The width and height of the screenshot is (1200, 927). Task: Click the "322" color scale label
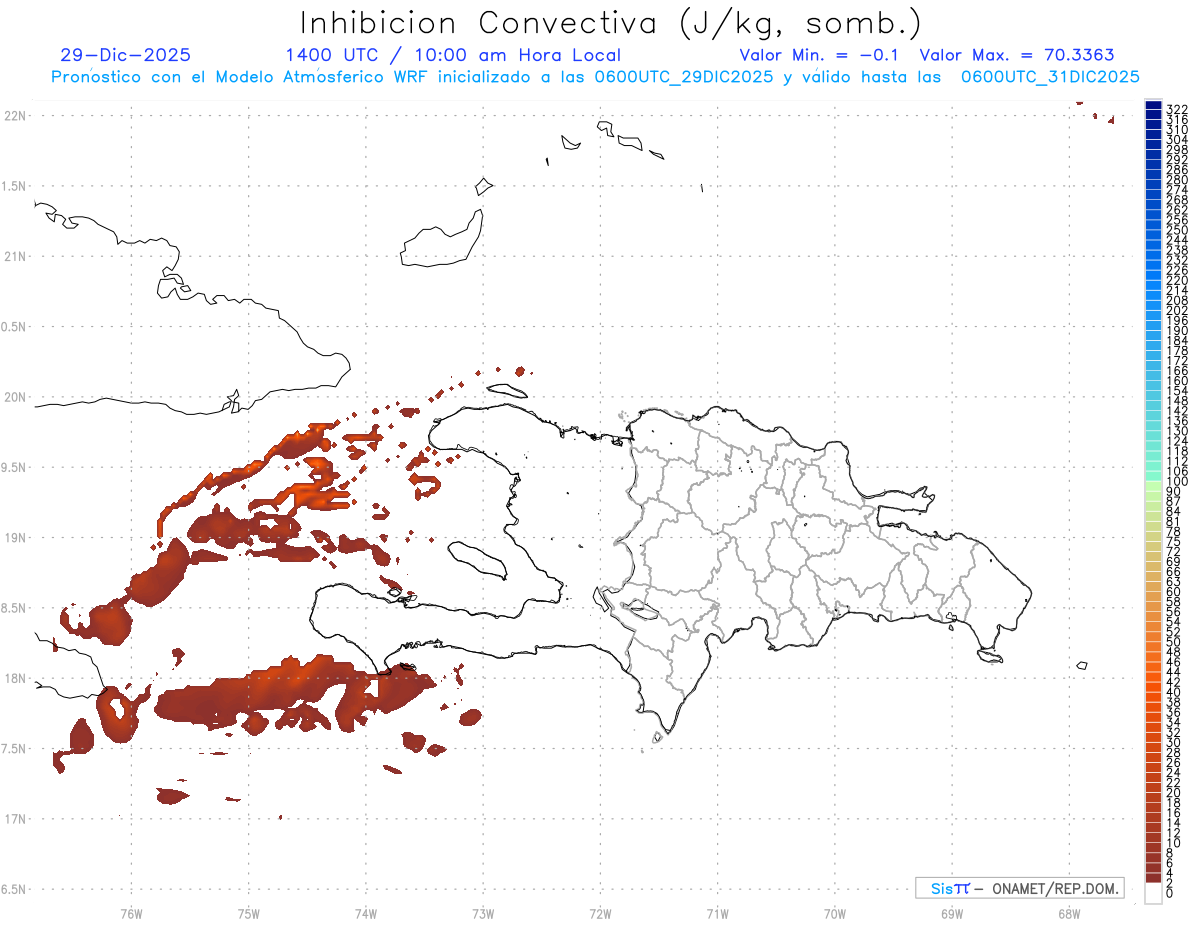click(x=1177, y=109)
